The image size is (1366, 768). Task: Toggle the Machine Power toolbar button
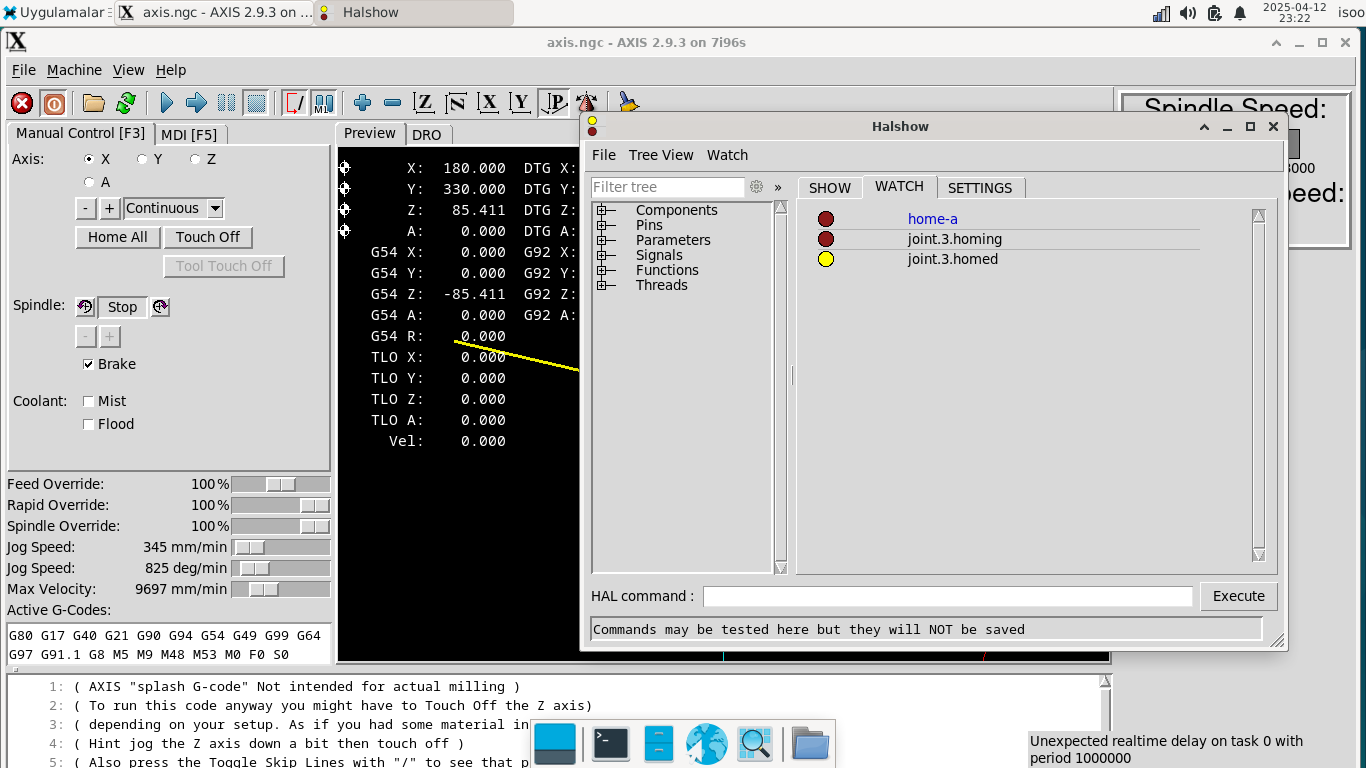(54, 103)
